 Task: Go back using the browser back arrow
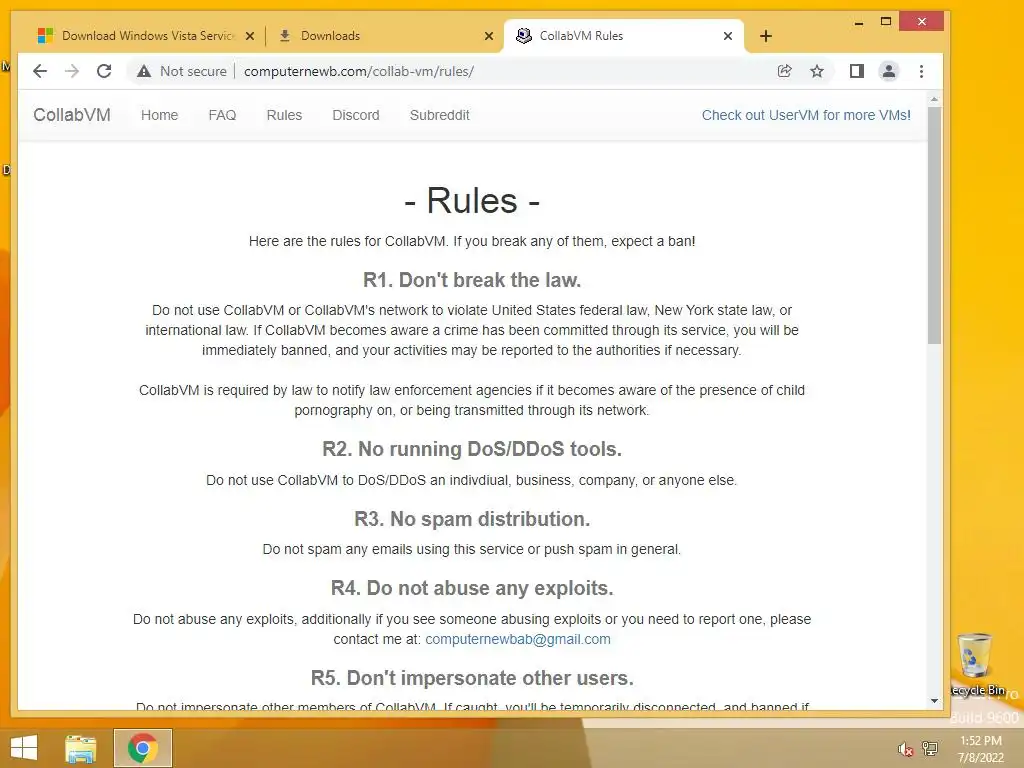(40, 71)
